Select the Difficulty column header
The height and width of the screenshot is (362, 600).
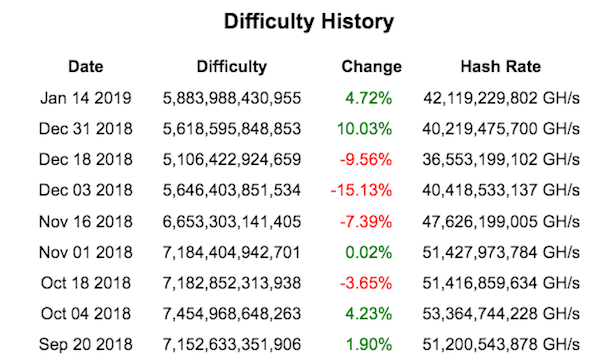click(232, 67)
